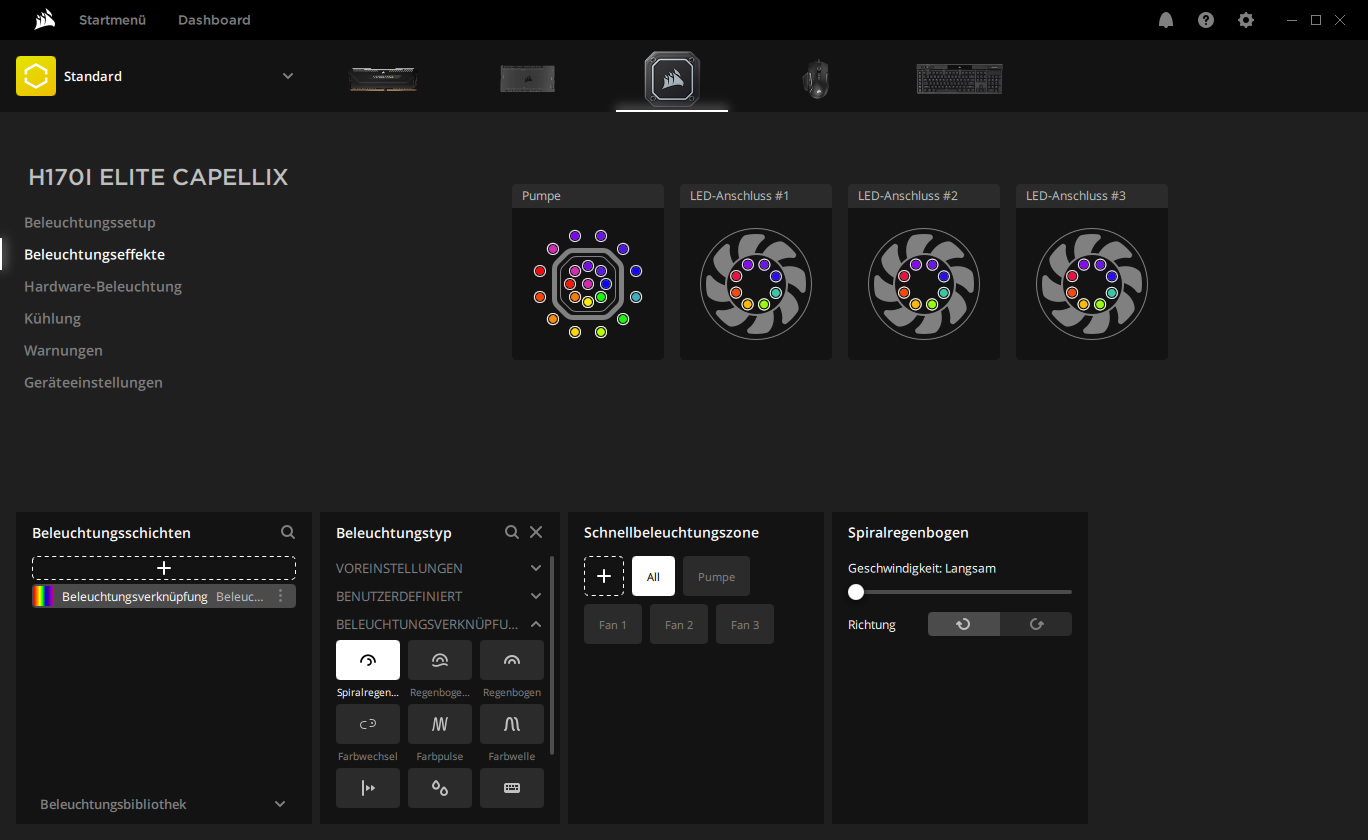Close the Beleuchtungstyp panel

[x=536, y=533]
